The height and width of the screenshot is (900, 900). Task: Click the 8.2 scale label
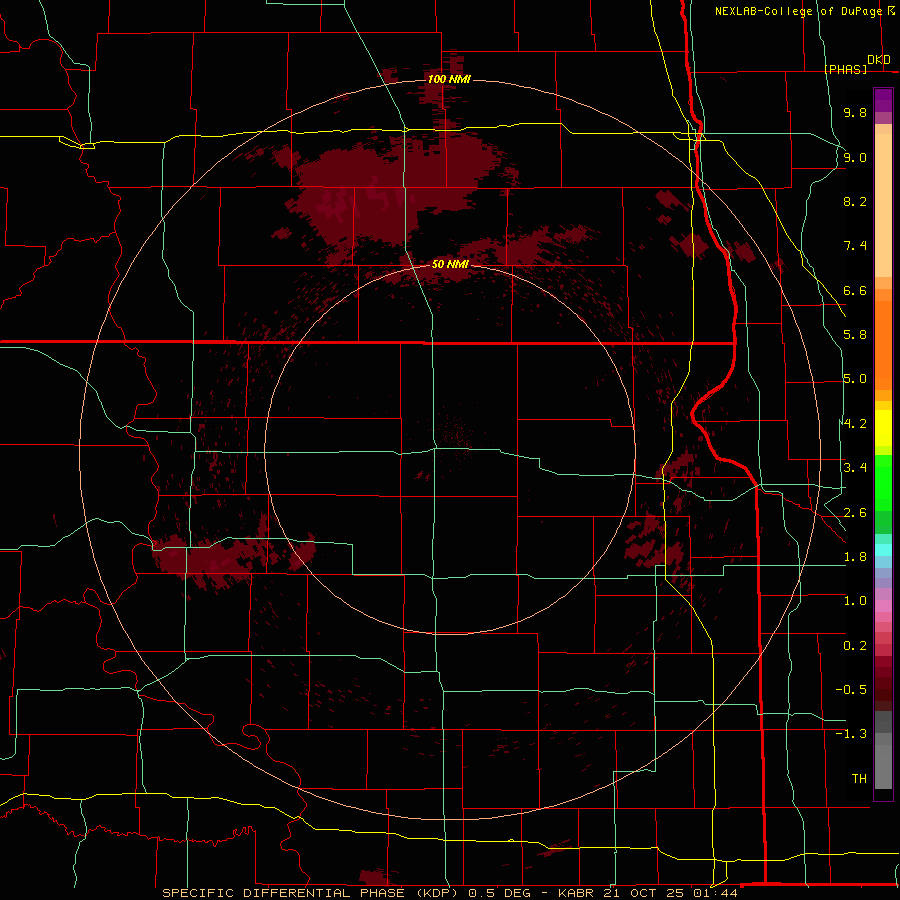point(855,201)
